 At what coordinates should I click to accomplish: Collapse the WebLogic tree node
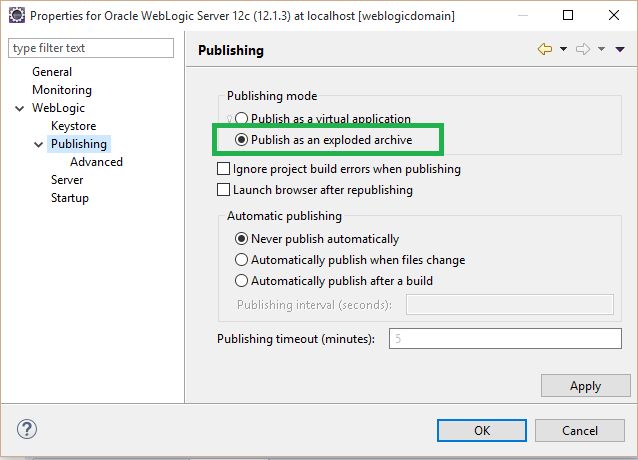(x=19, y=108)
